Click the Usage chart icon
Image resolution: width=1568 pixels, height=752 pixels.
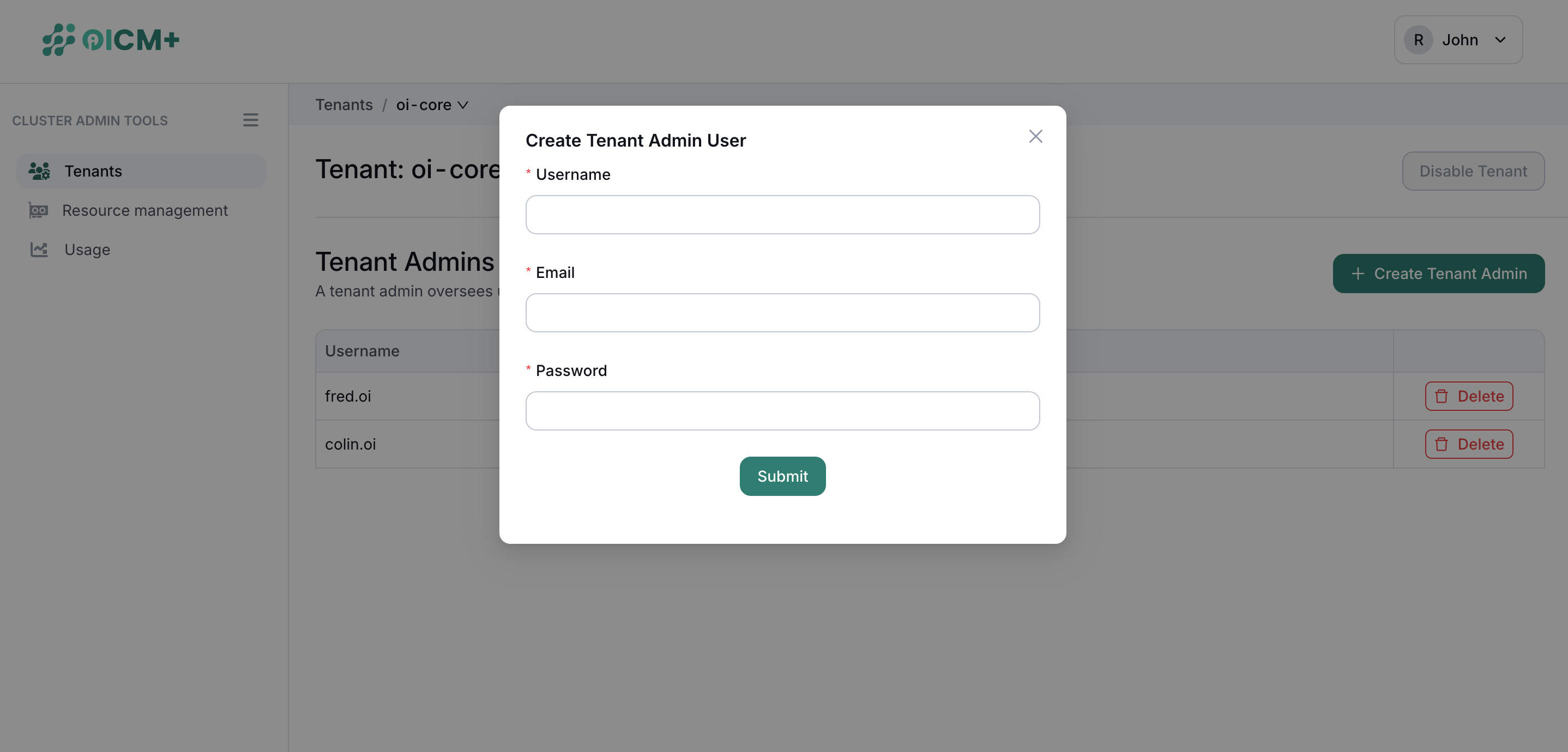(x=39, y=249)
